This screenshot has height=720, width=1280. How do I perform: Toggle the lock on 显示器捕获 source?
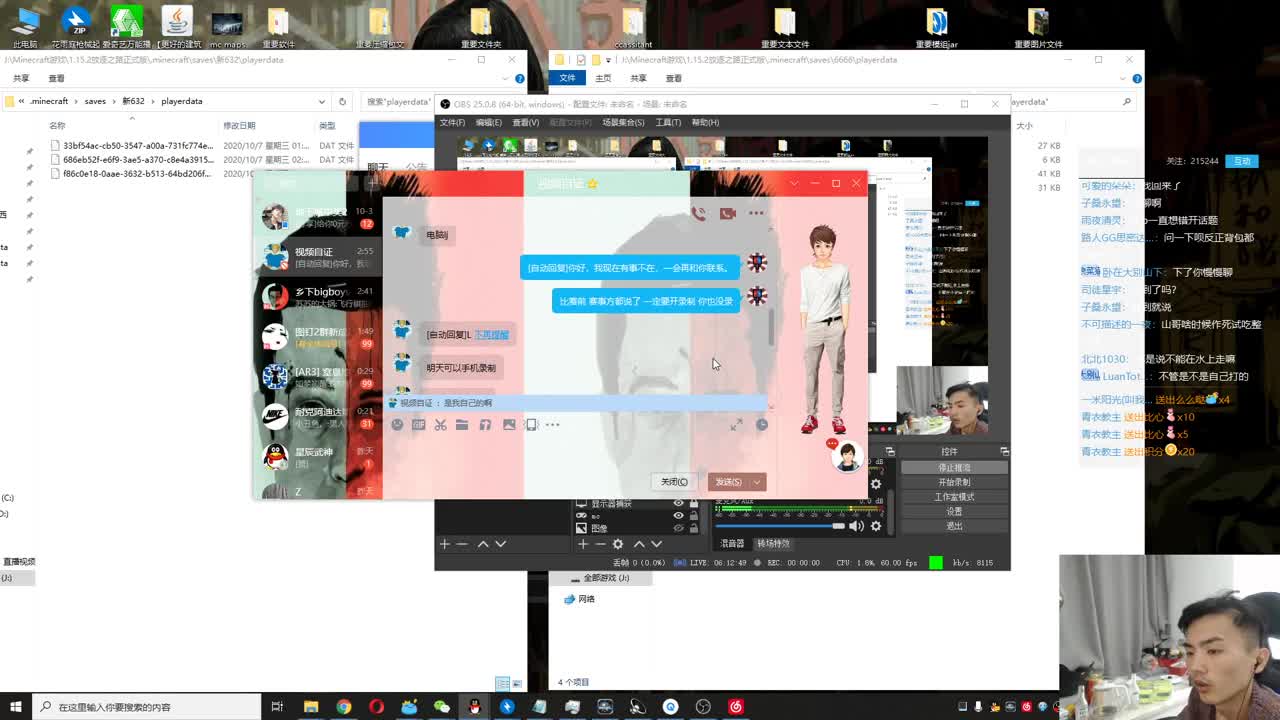click(x=694, y=503)
